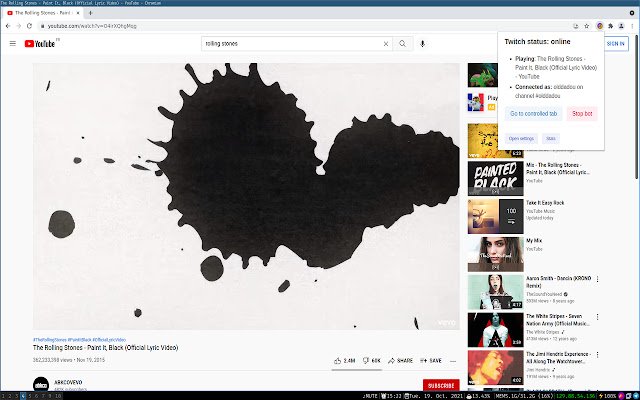Screen dimensions: 640x400
Task: Click the battery 100% status indicator
Action: (x=607, y=396)
